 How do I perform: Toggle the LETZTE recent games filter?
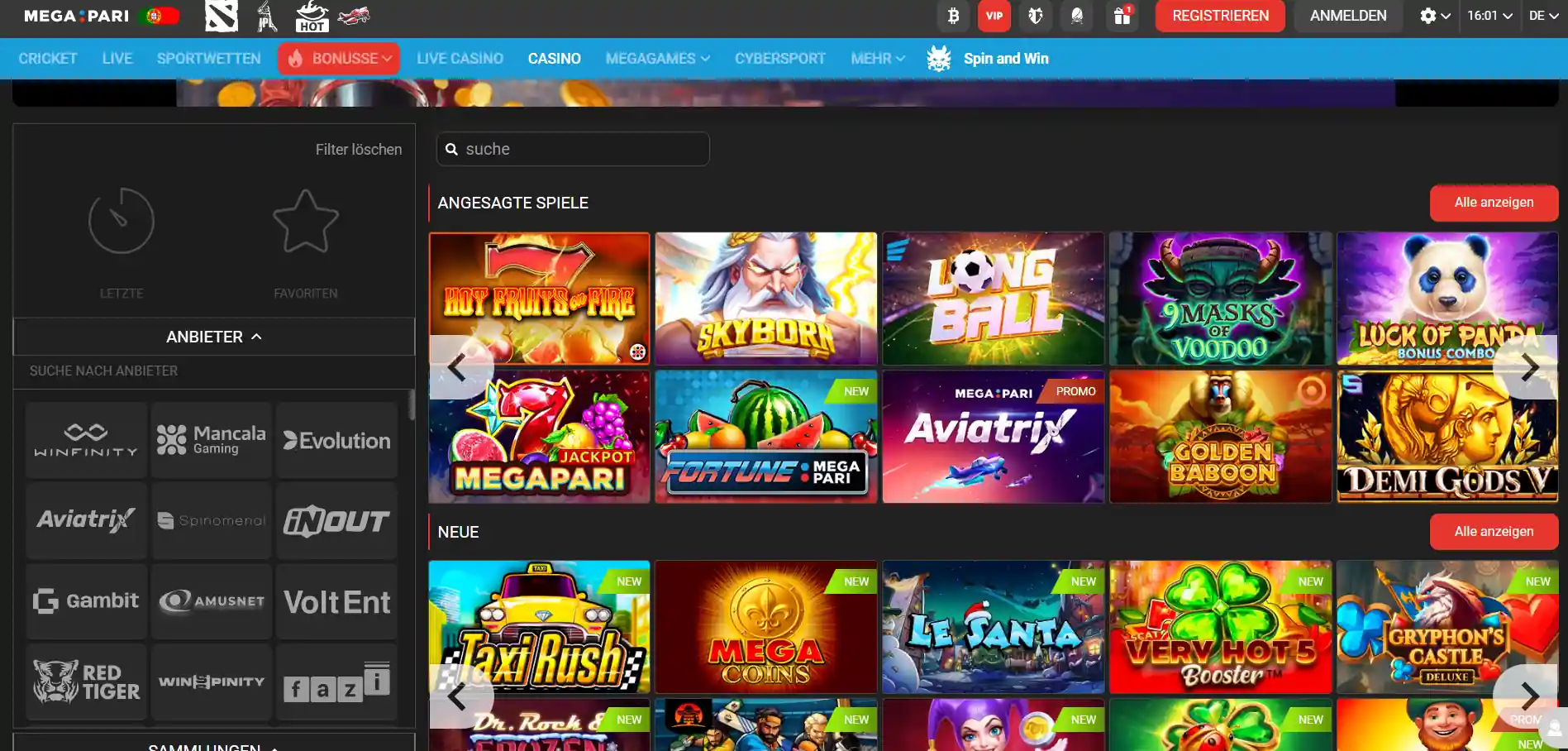click(x=121, y=240)
